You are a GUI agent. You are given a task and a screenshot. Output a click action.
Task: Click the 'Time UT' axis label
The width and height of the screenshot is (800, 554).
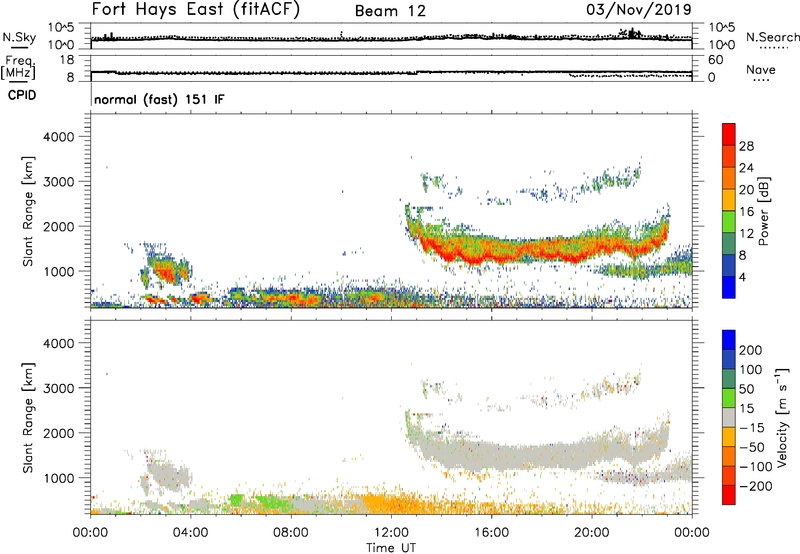pos(391,548)
